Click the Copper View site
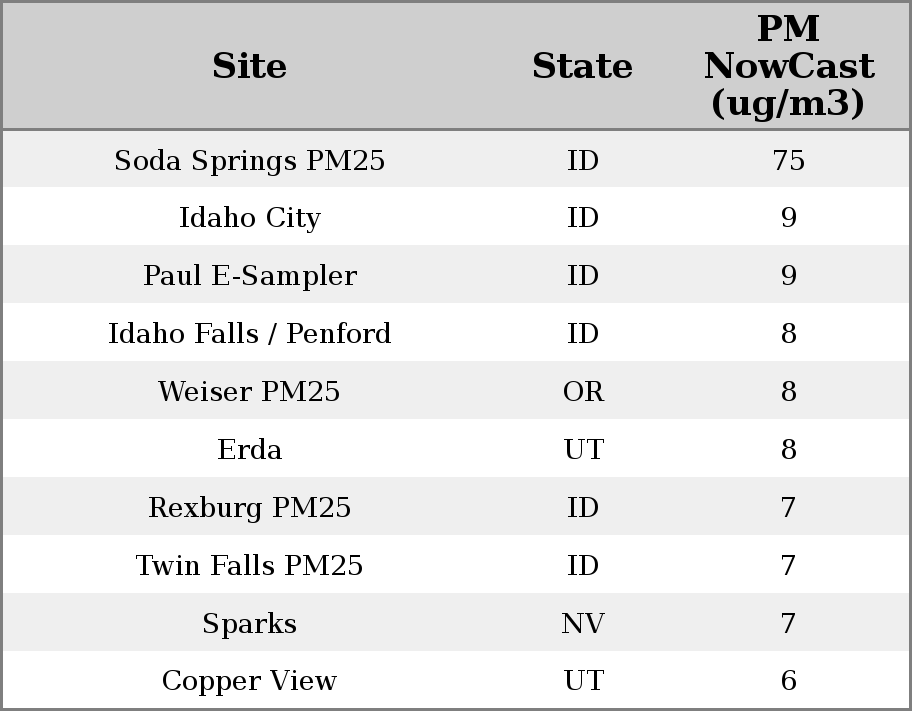Screen dimensions: 912x711 tap(249, 681)
